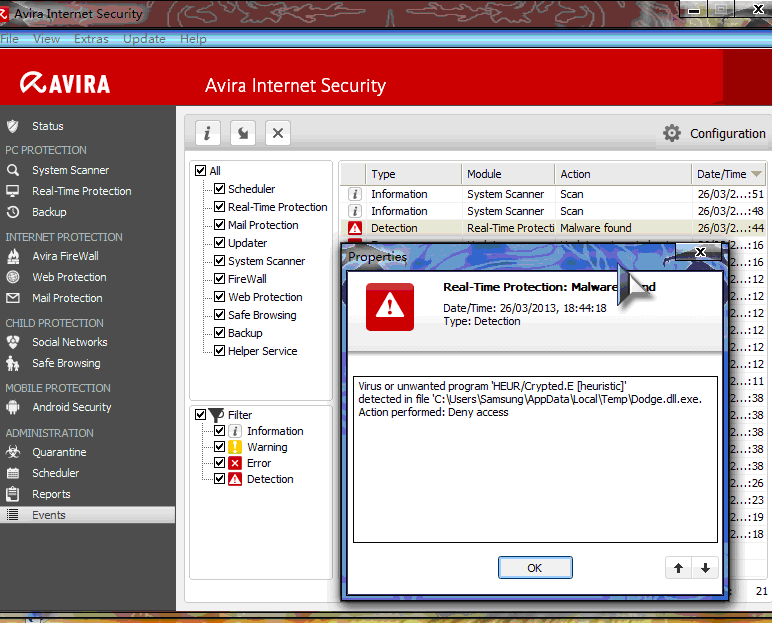Click red warning icon of Detection row
Image resolution: width=772 pixels, height=623 pixels.
(354, 228)
